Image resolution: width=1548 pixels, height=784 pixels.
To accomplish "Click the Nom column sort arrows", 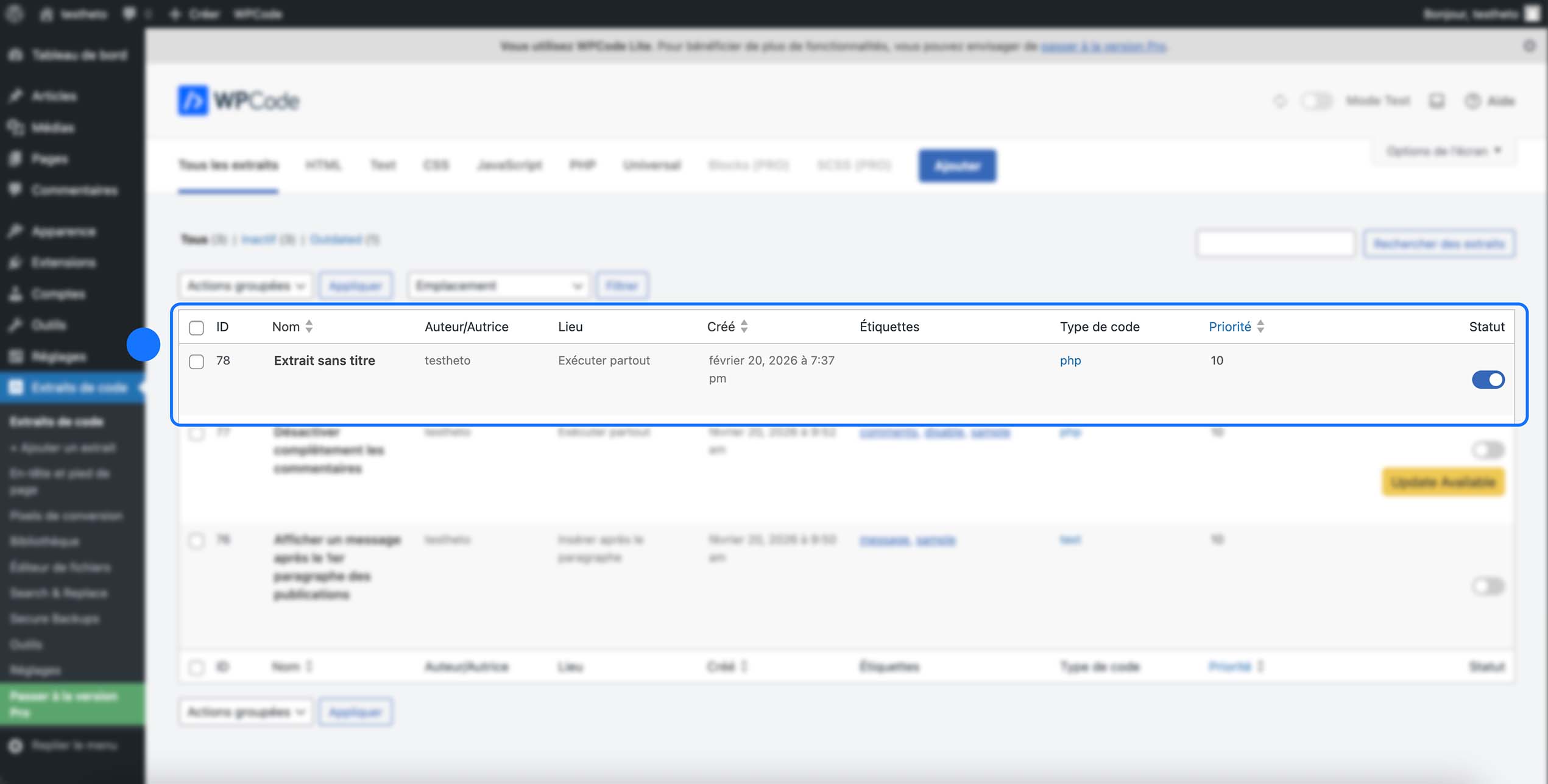I will (309, 327).
